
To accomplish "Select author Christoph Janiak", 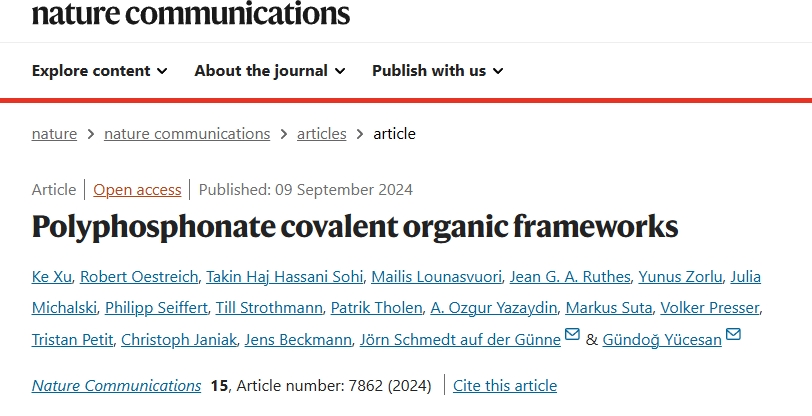I will pos(179,339).
